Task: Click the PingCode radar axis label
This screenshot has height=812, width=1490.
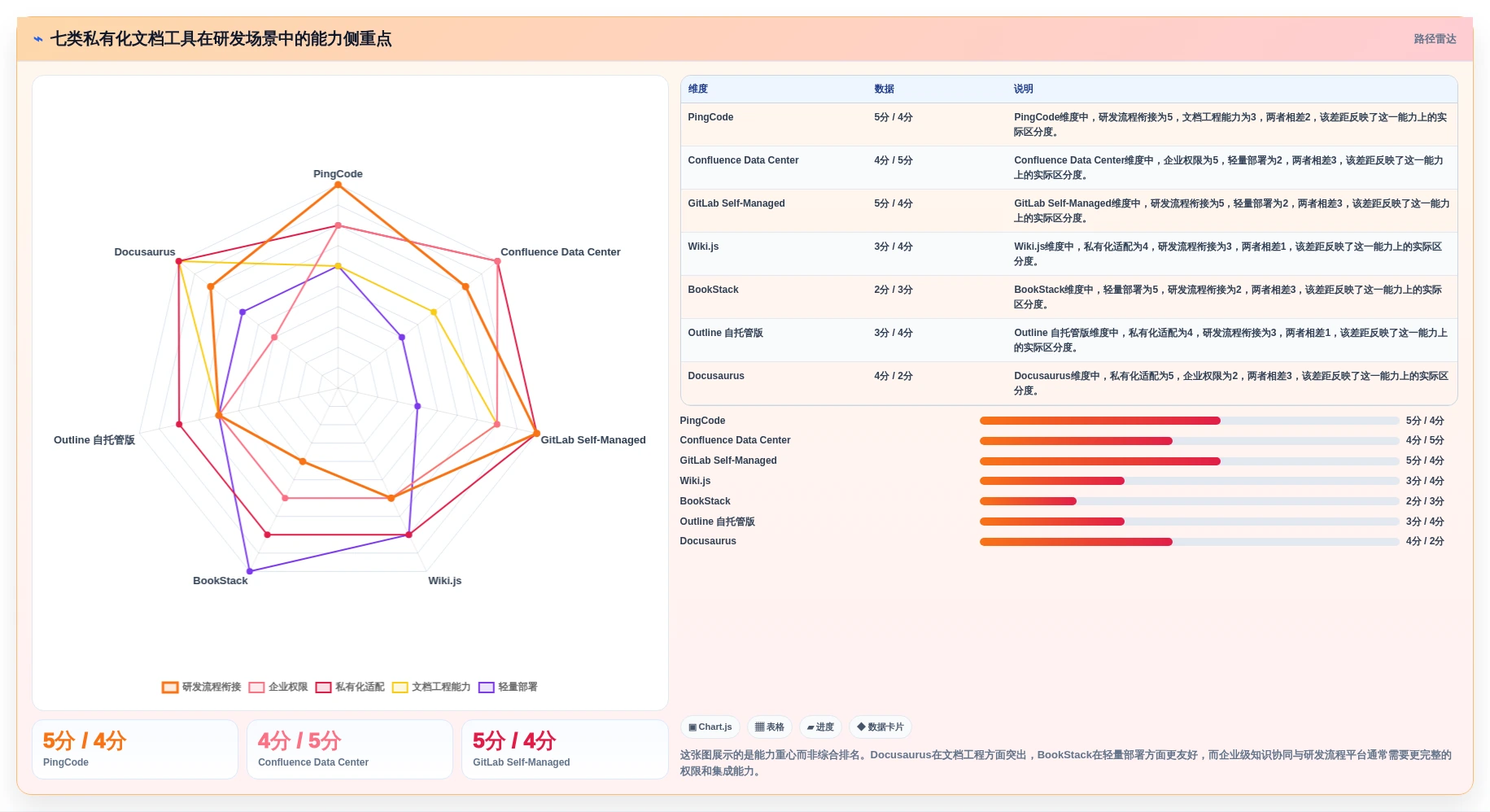Action: coord(338,174)
